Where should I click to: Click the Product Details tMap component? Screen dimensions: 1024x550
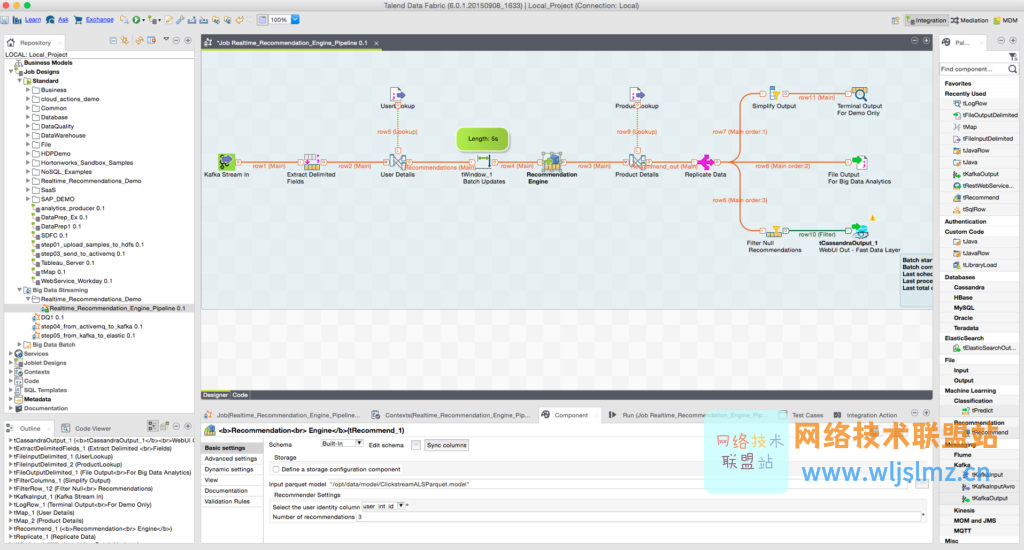(637, 161)
